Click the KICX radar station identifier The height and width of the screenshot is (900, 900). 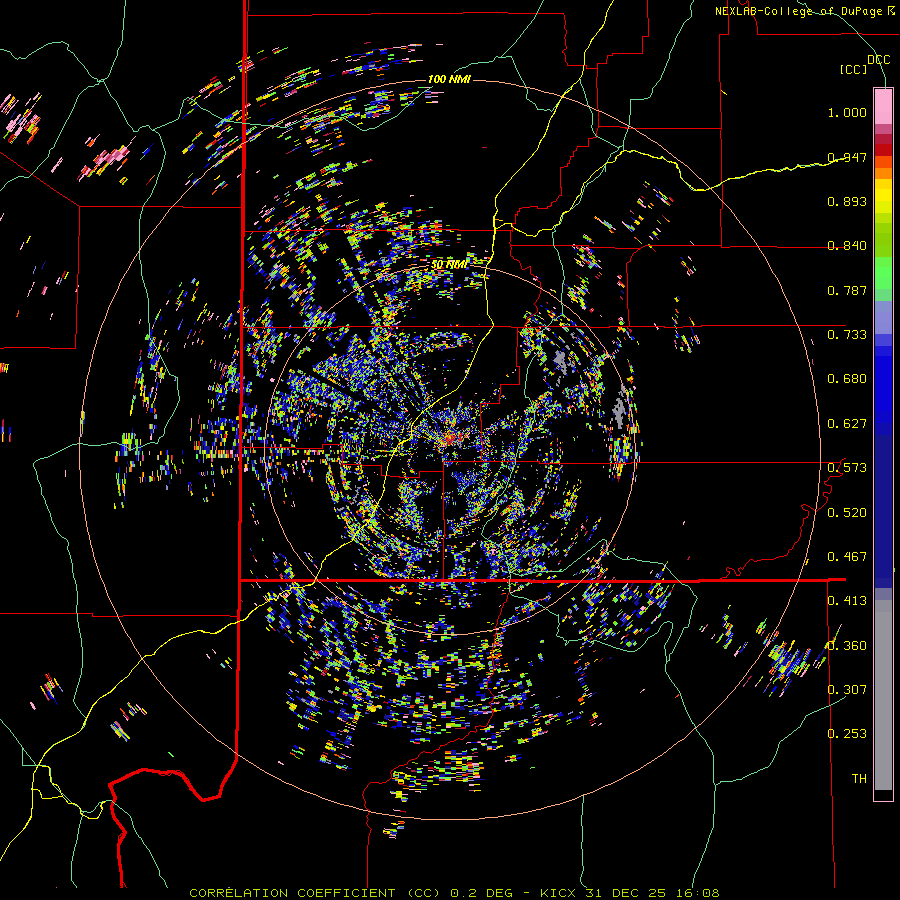[x=559, y=893]
